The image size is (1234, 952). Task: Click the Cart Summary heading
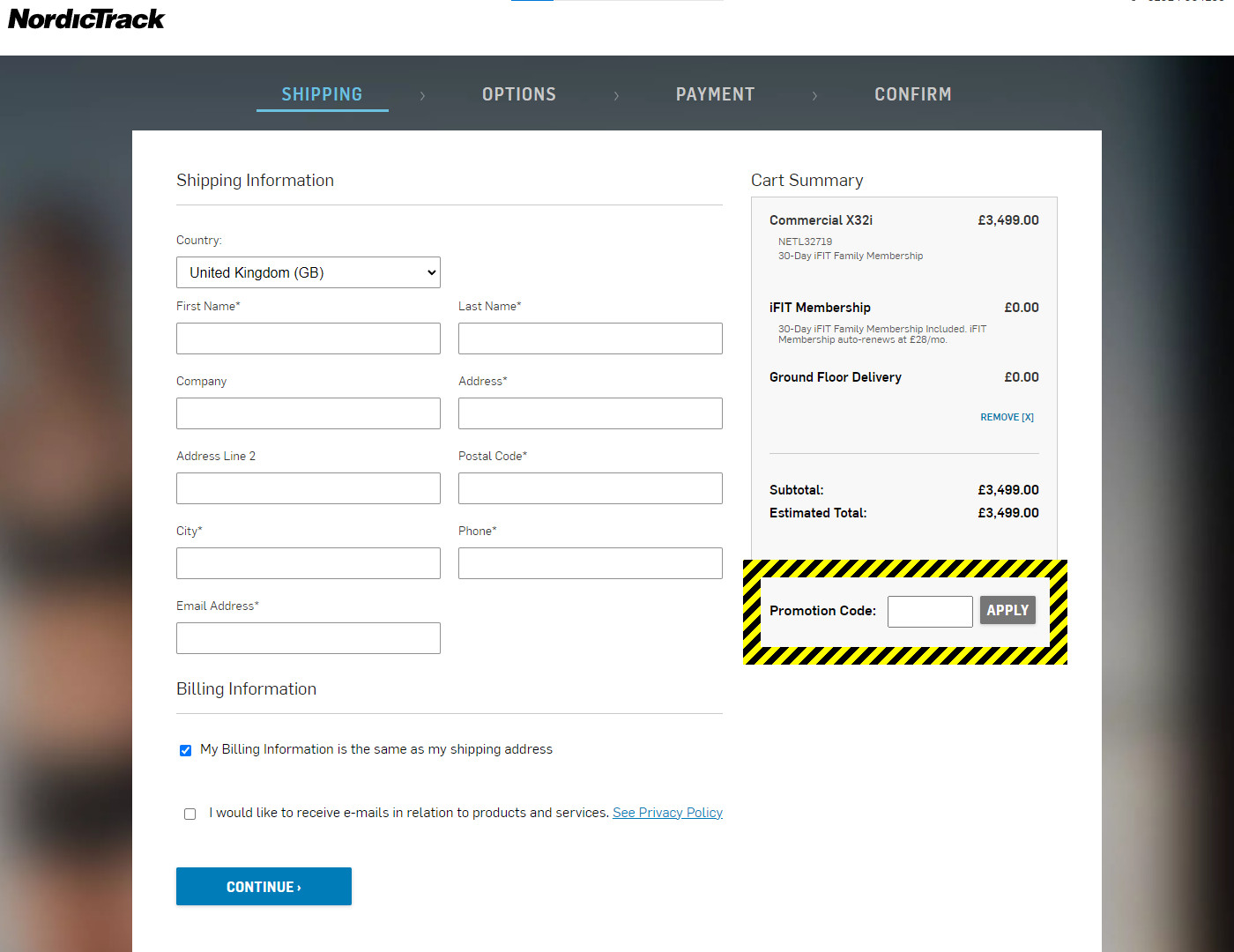point(807,181)
